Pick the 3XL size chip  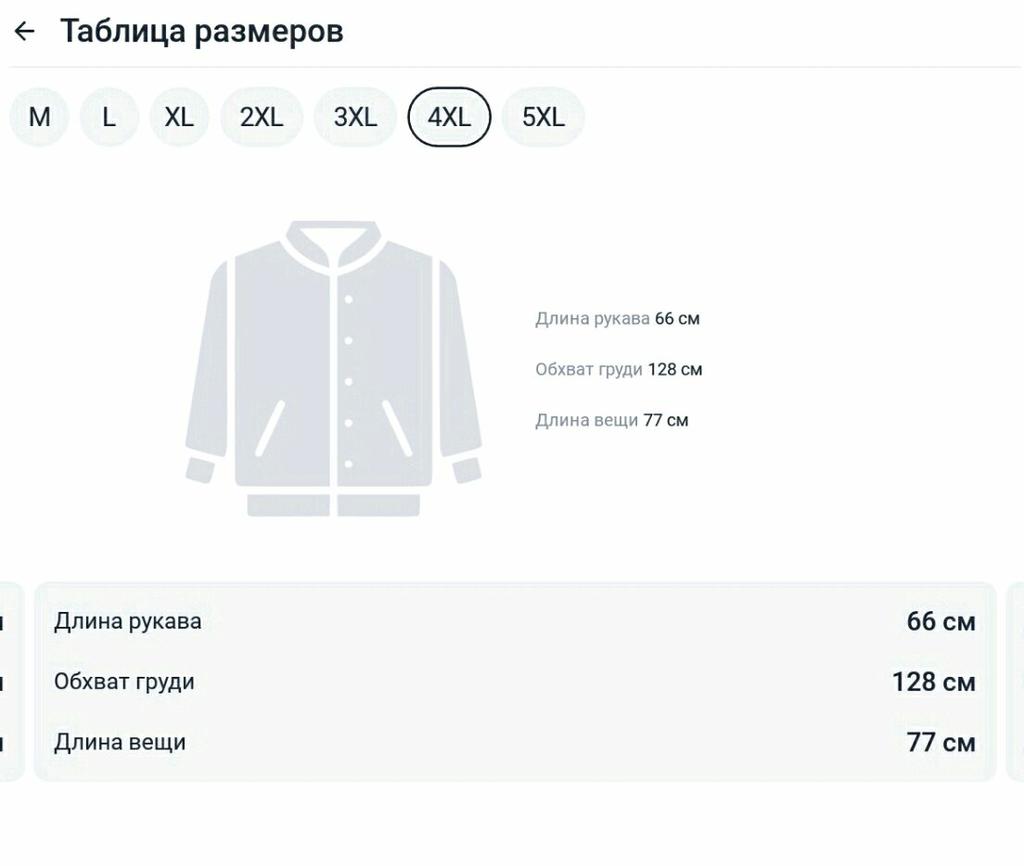(355, 117)
